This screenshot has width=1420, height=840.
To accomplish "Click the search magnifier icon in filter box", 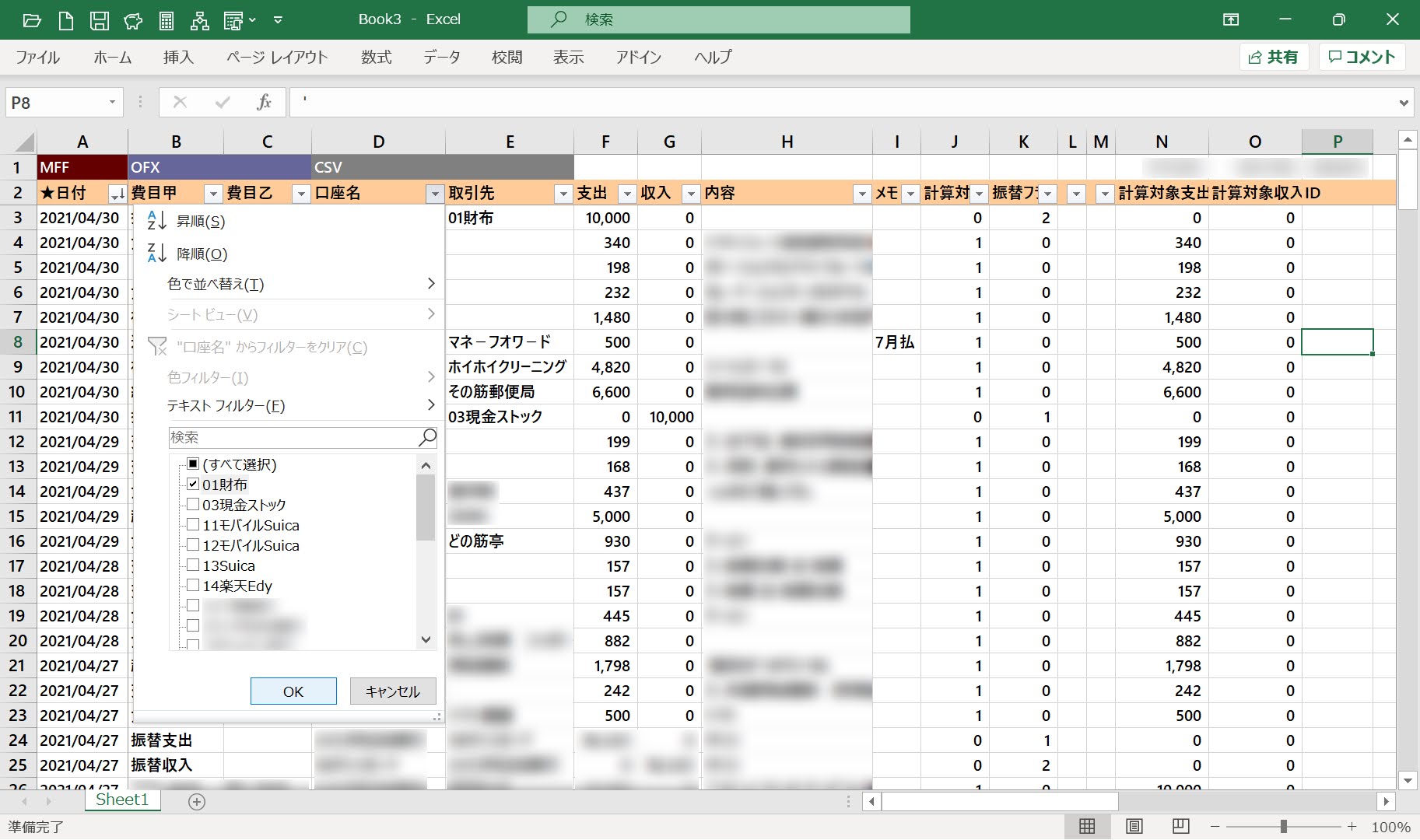I will point(427,437).
